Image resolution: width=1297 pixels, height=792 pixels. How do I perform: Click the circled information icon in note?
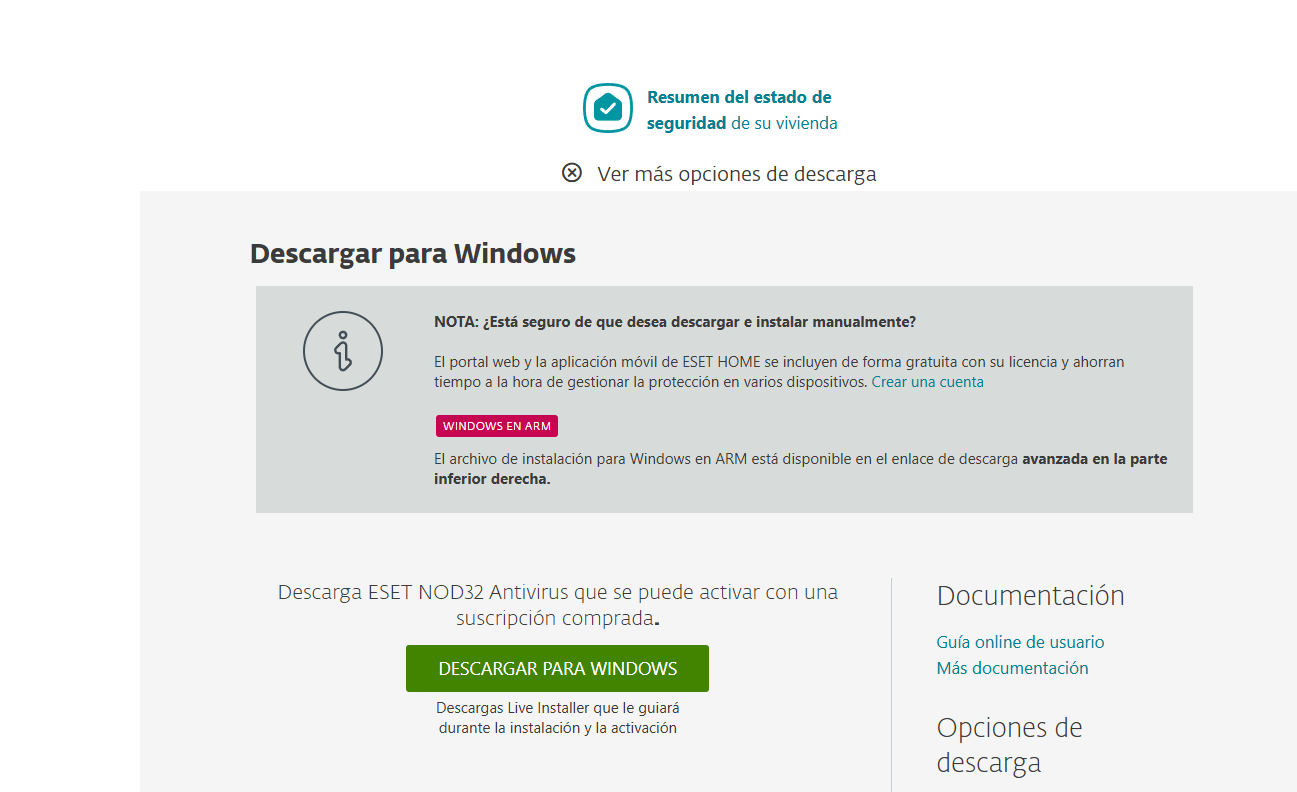(x=343, y=351)
